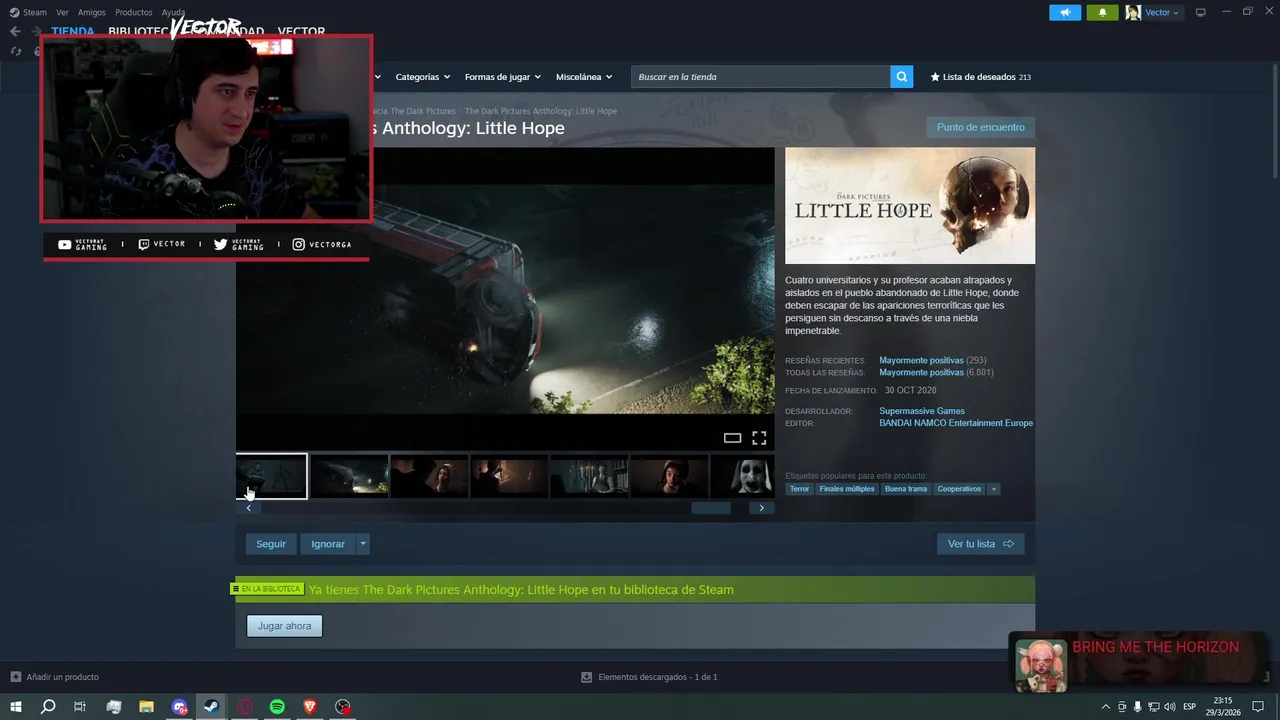The height and width of the screenshot is (720, 1280).
Task: Open File Explorer from taskbar
Action: pos(146,707)
